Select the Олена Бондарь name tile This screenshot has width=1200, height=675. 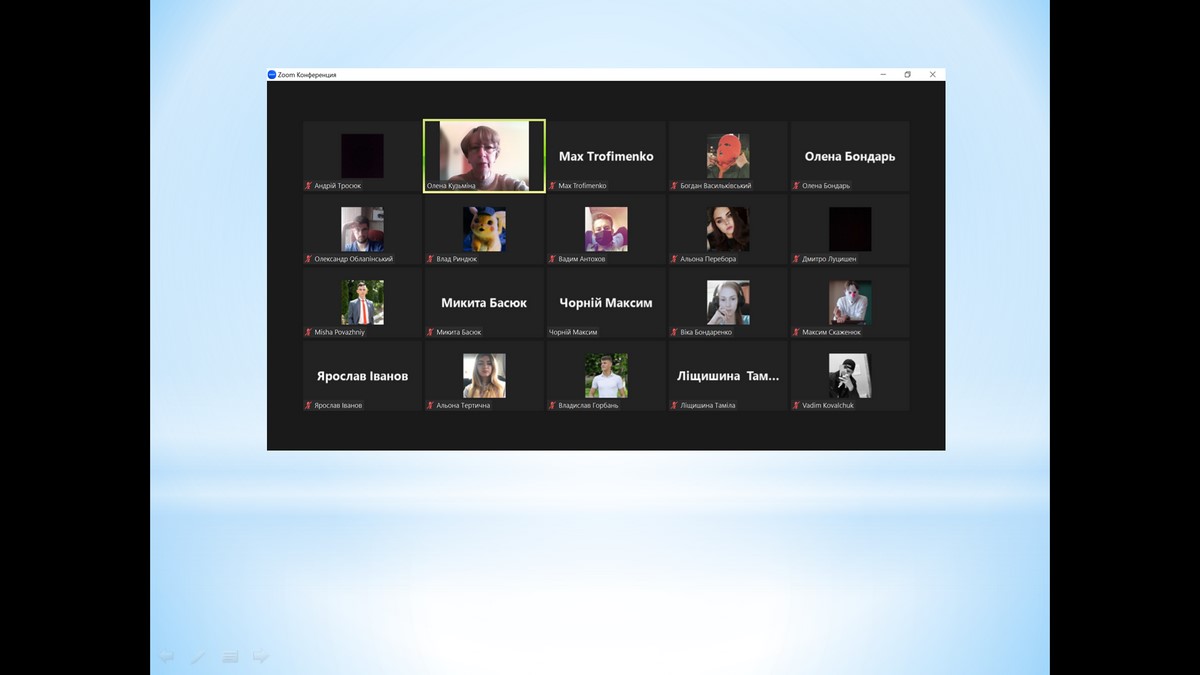849,156
